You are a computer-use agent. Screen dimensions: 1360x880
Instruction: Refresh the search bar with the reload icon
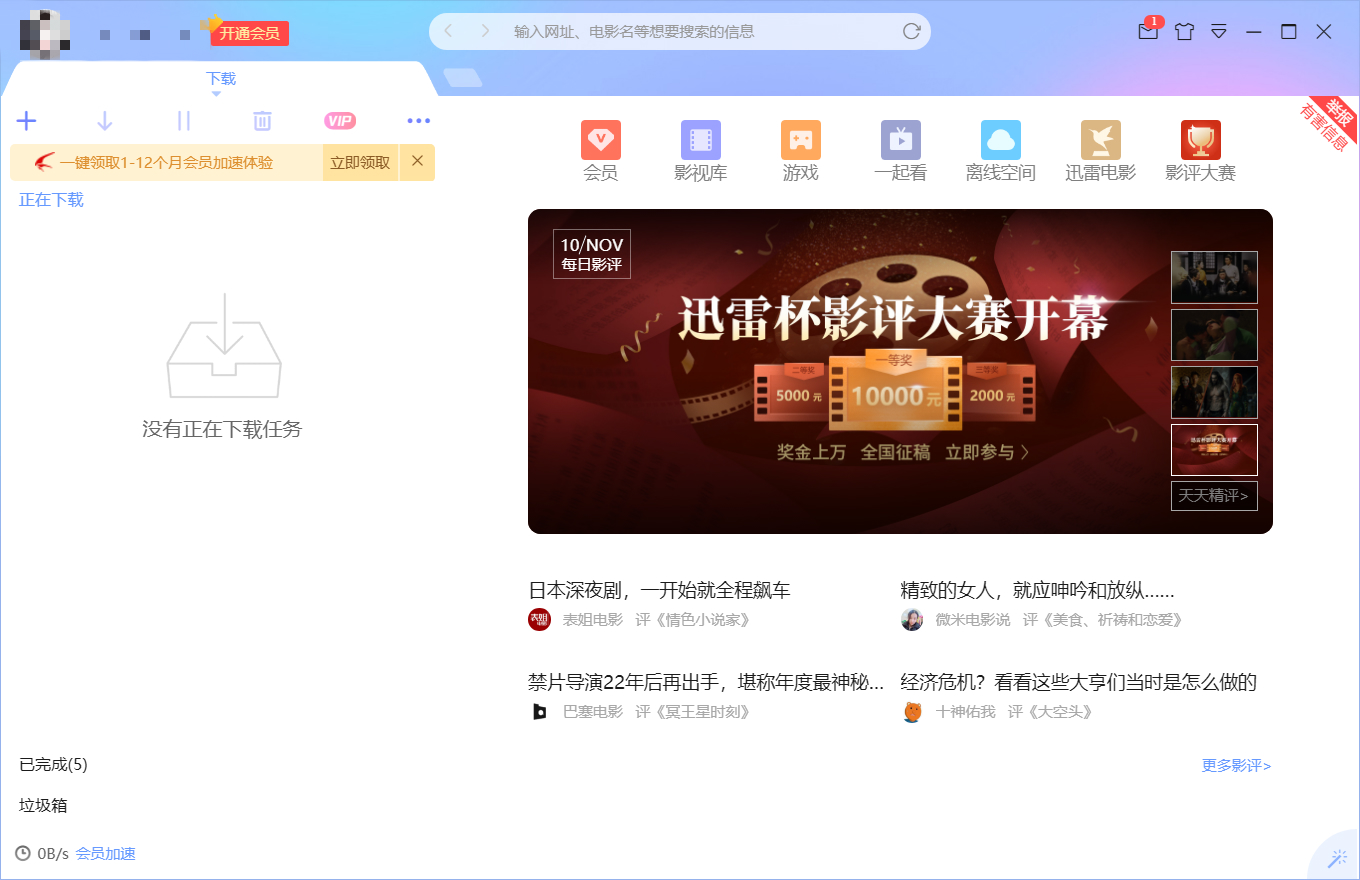[x=911, y=31]
